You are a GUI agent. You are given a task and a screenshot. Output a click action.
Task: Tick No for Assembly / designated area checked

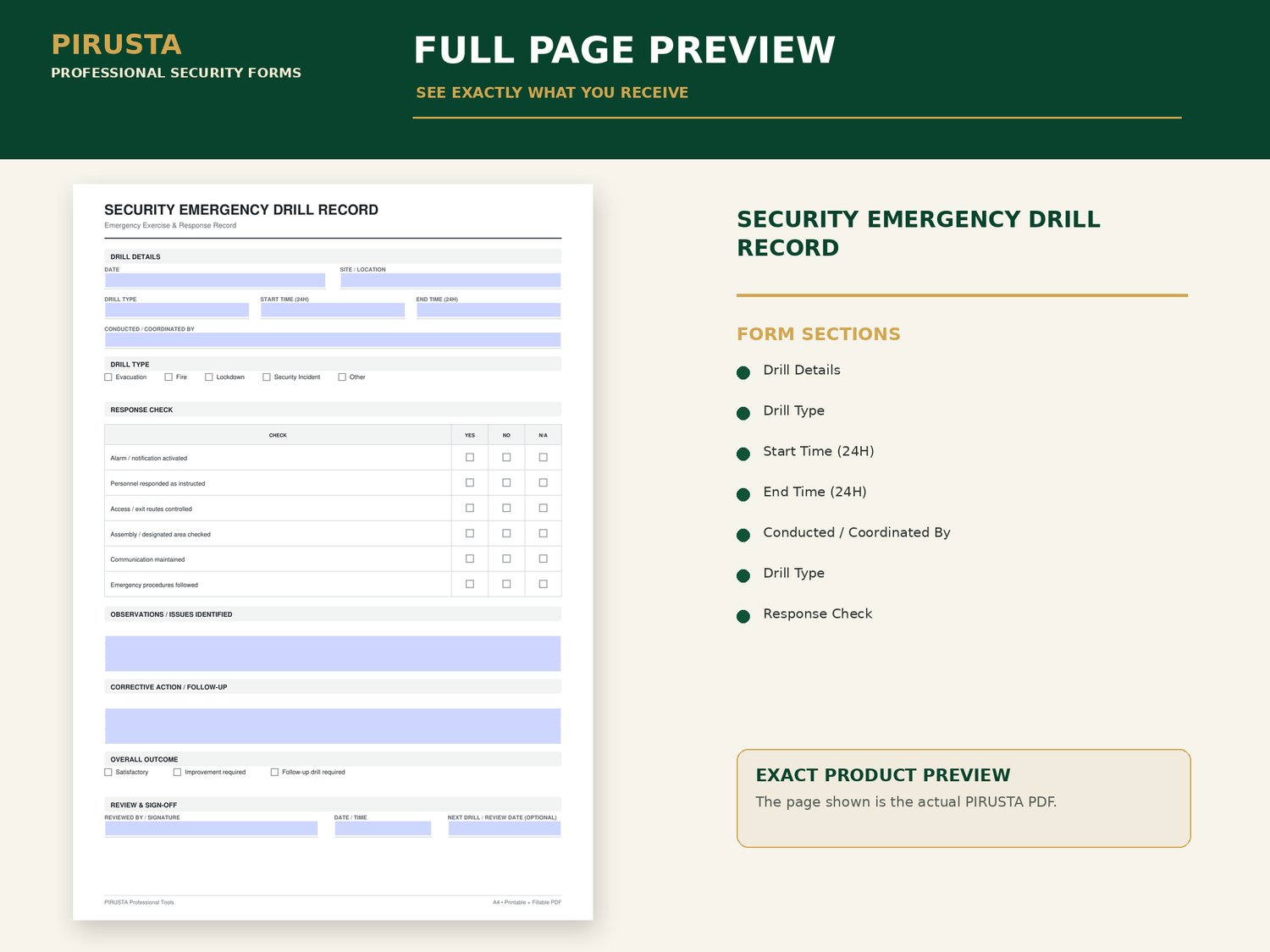pos(506,533)
